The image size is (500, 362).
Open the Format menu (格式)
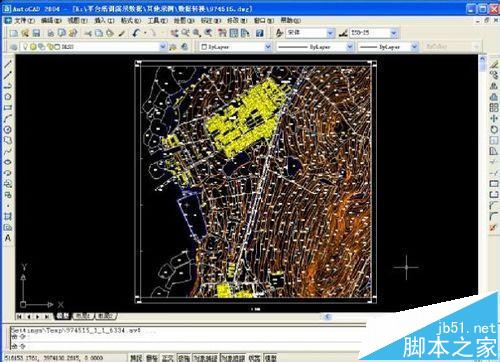click(131, 21)
